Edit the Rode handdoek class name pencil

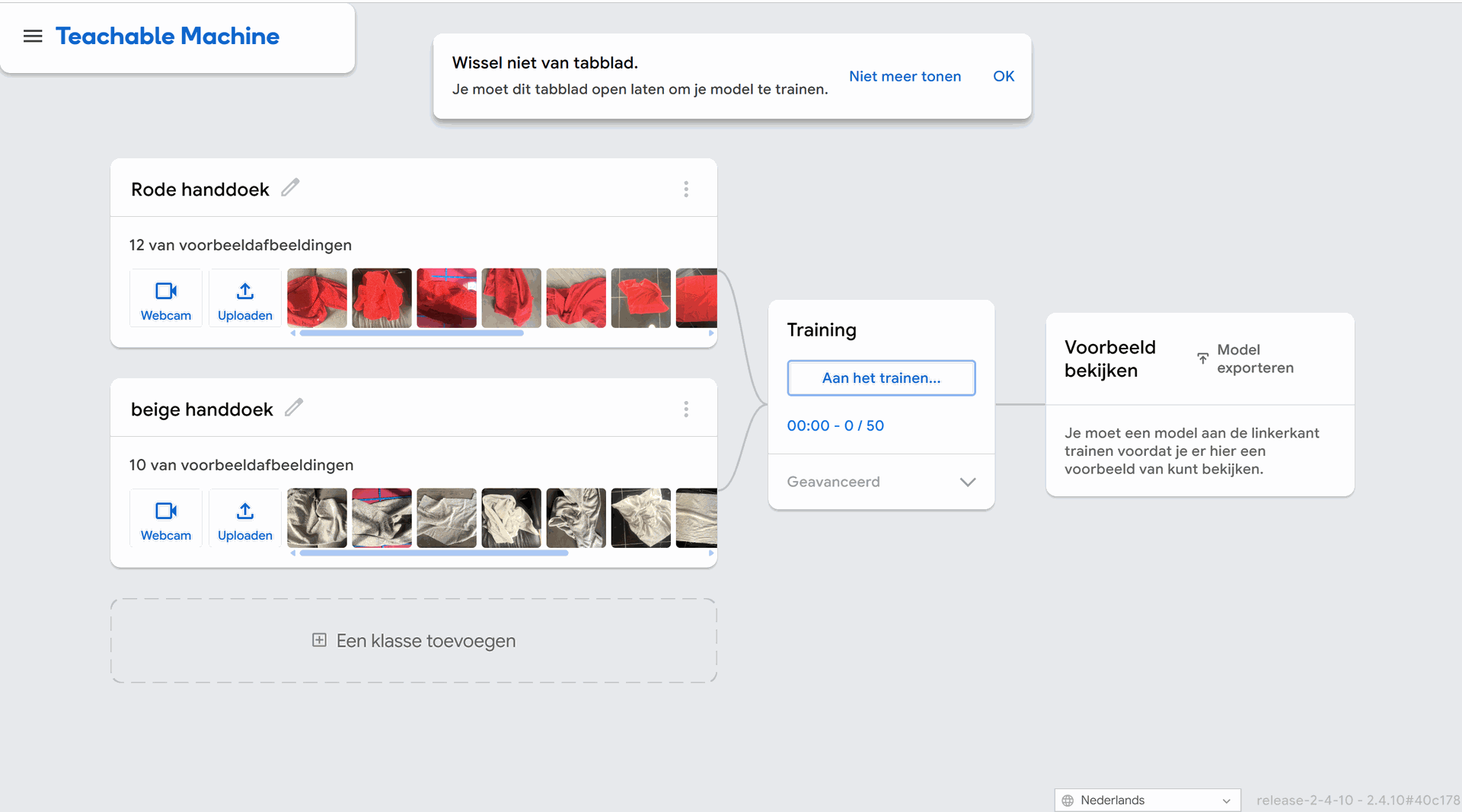click(x=290, y=187)
